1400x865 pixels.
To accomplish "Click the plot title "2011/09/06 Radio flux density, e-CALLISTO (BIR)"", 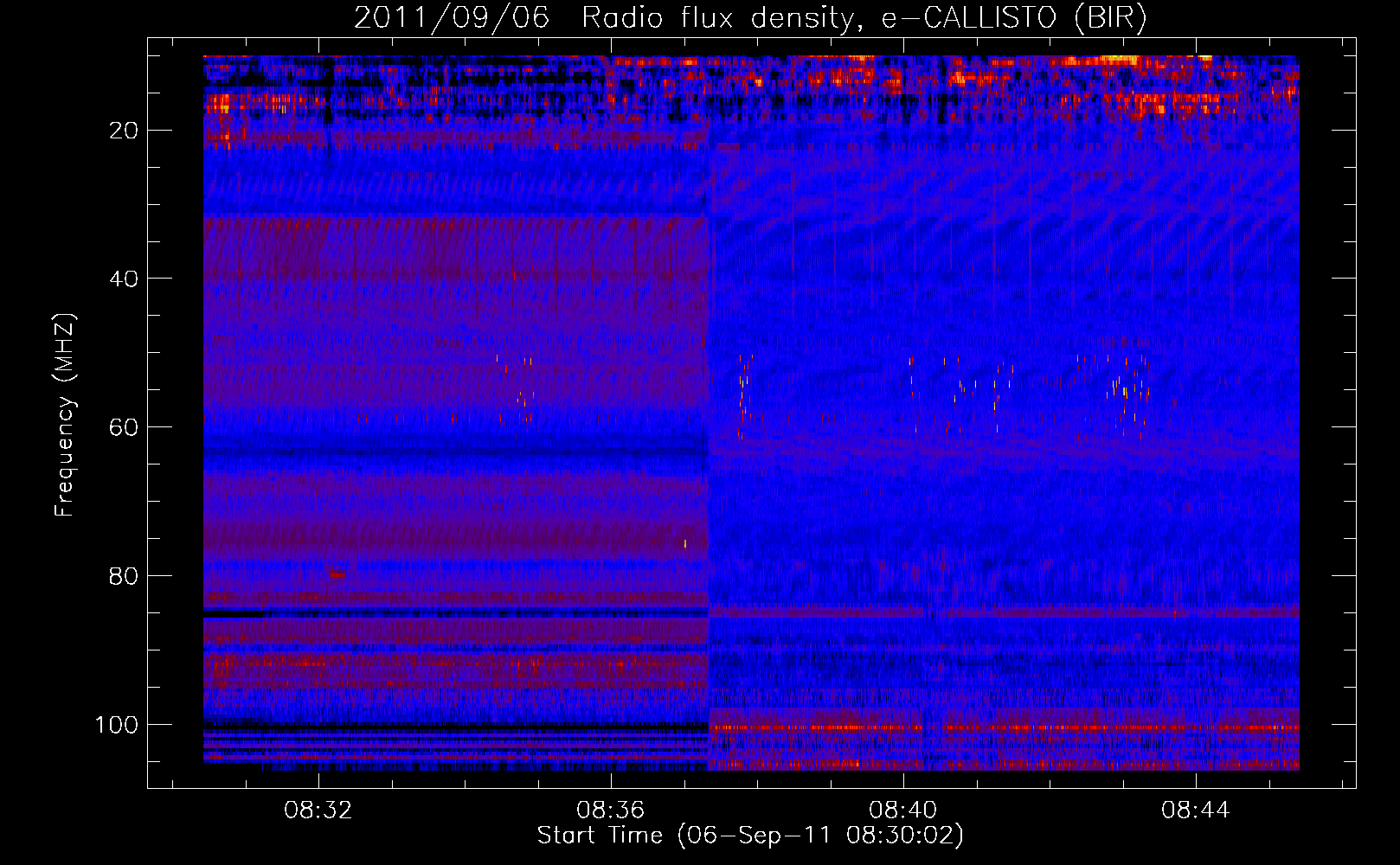I will pos(750,17).
